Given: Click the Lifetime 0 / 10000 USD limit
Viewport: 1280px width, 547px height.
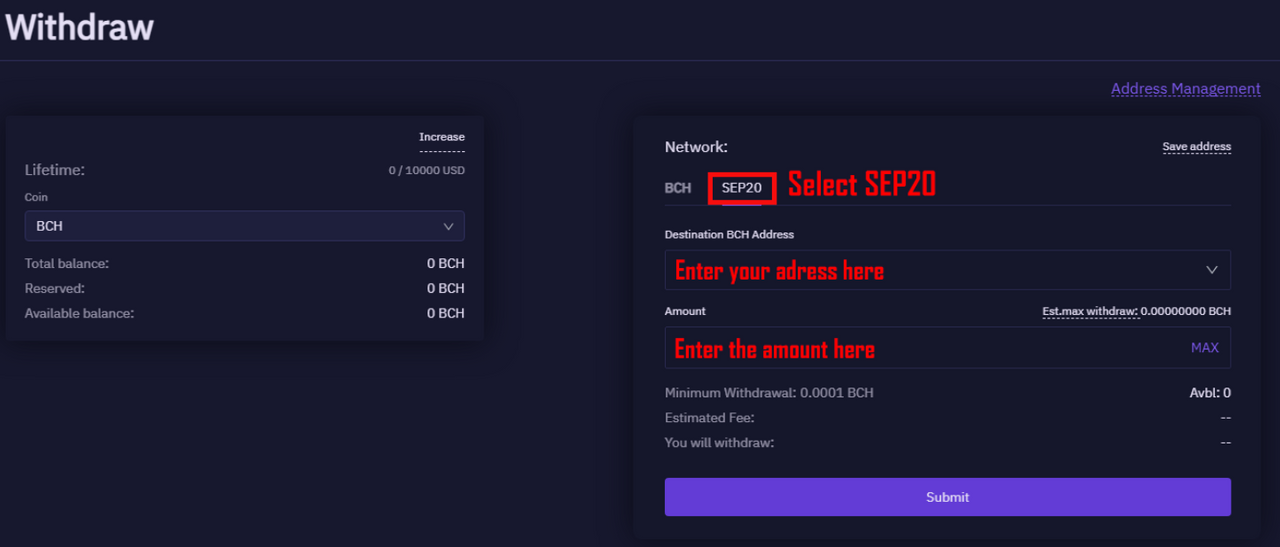Looking at the screenshot, I should tap(427, 171).
